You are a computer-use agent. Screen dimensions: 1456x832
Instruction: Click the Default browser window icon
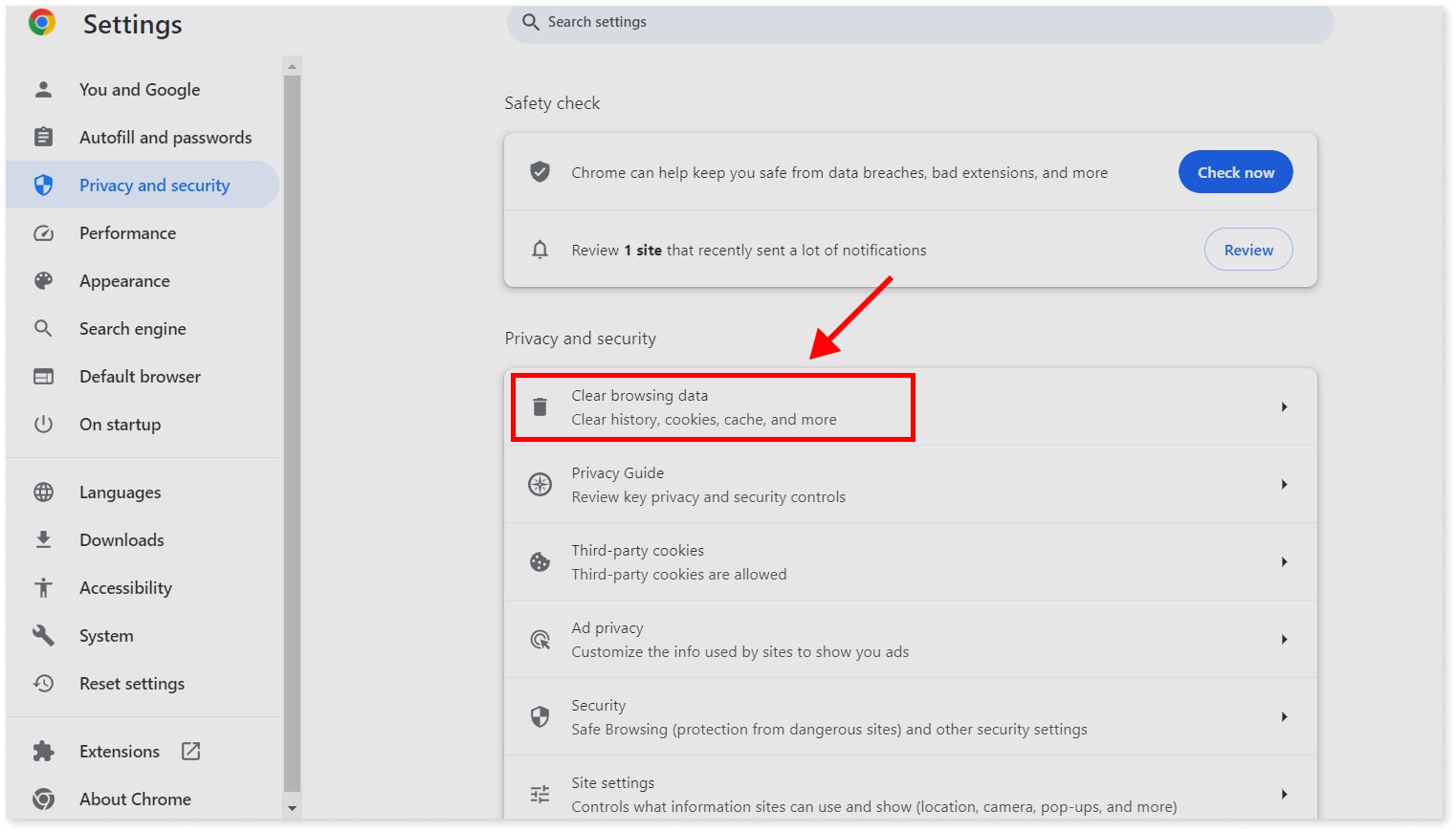(43, 376)
